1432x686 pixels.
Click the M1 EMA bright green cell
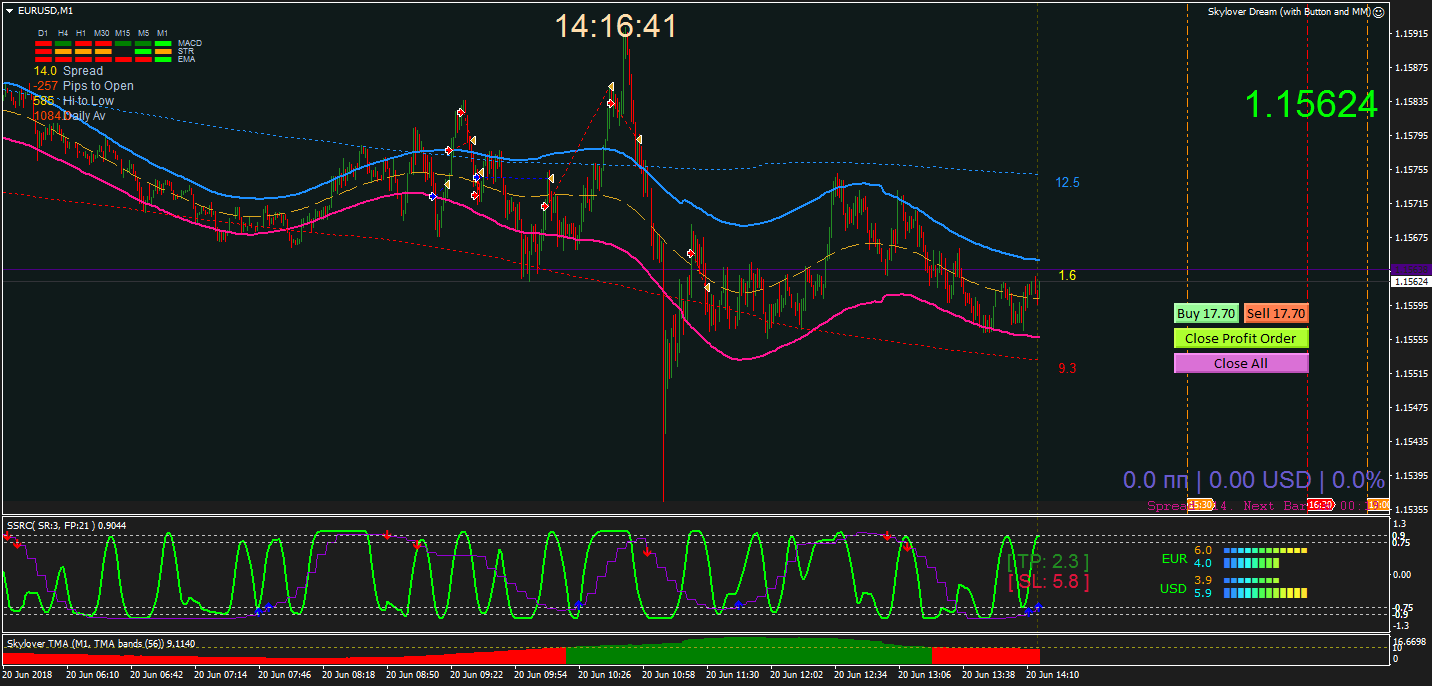tap(163, 59)
